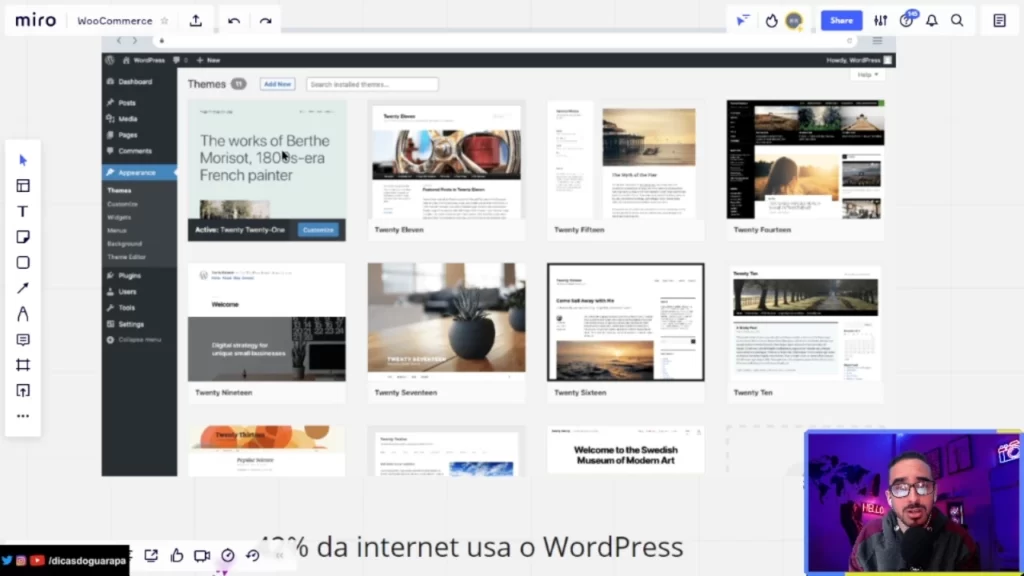Select the Twenty Sixteen theme thumbnail

point(626,322)
